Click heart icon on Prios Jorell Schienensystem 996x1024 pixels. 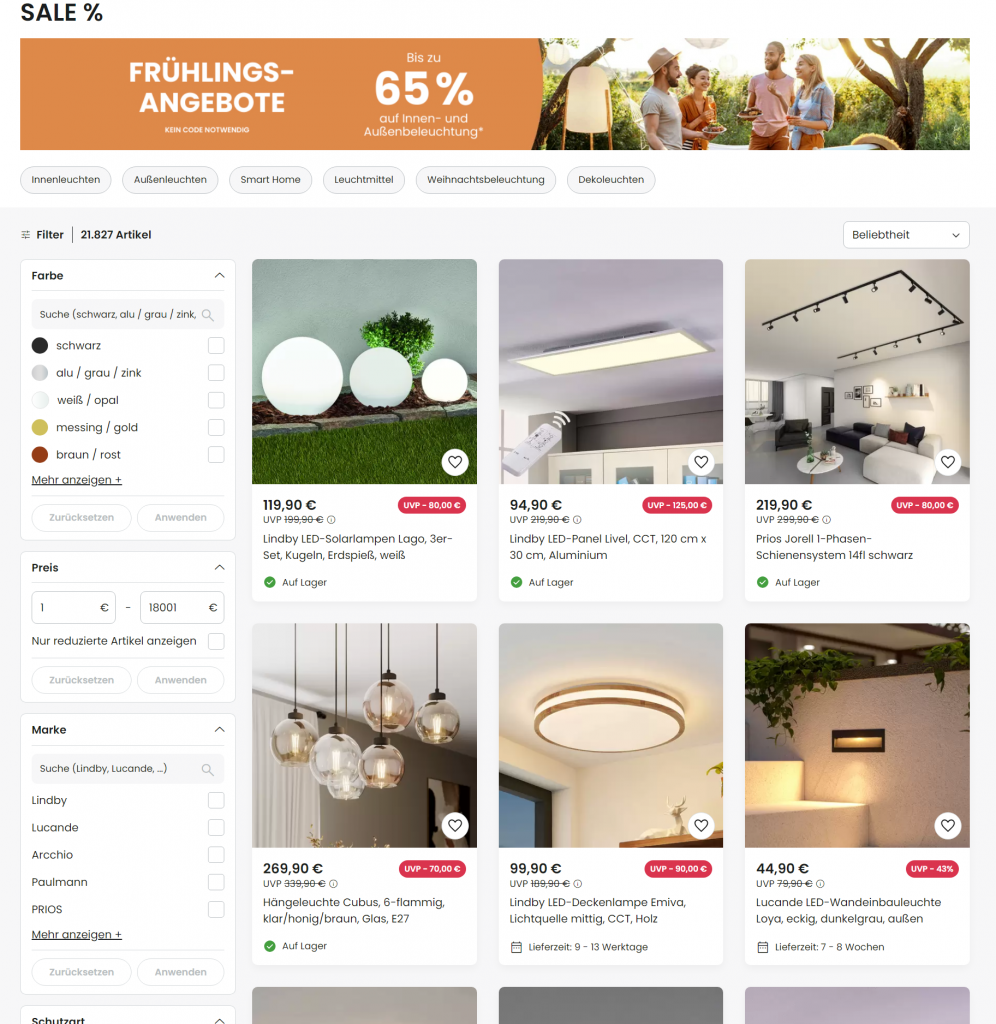point(948,462)
